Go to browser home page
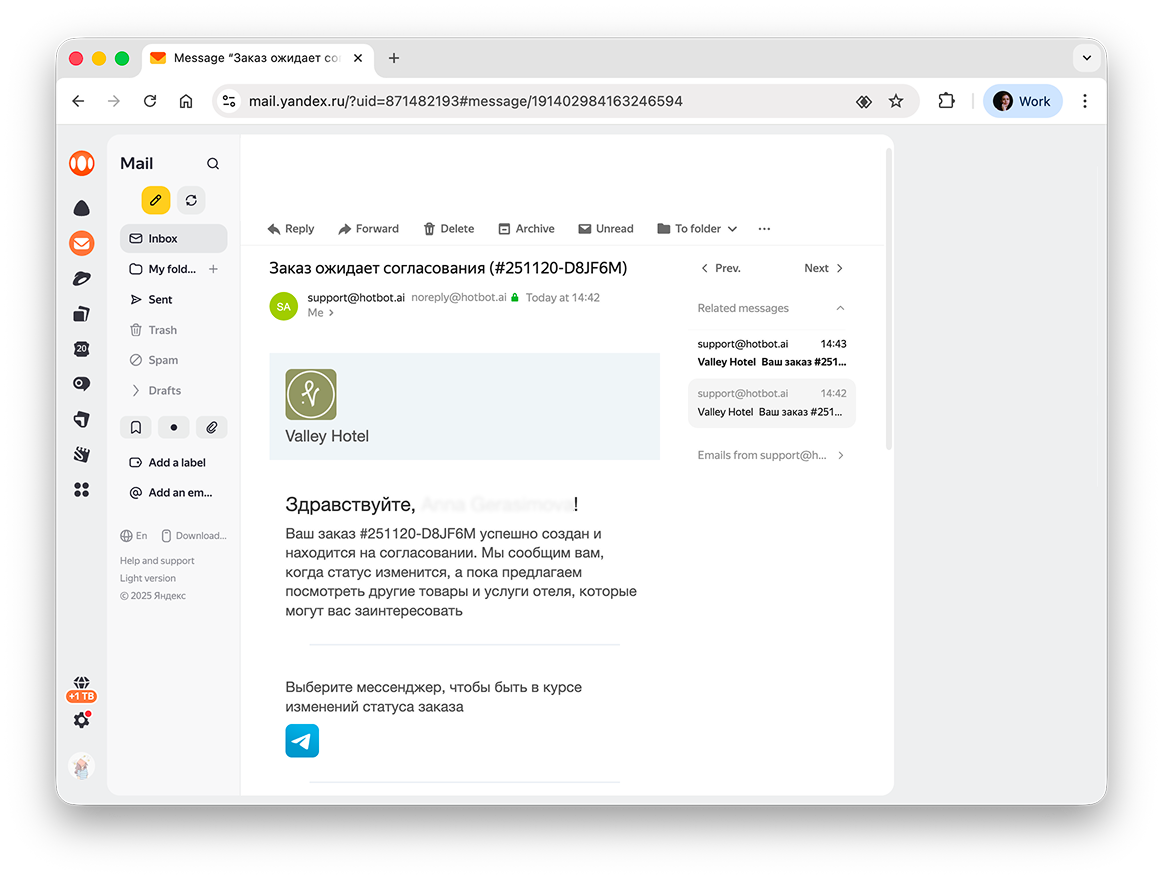Viewport: 1163px width, 879px height. point(186,101)
